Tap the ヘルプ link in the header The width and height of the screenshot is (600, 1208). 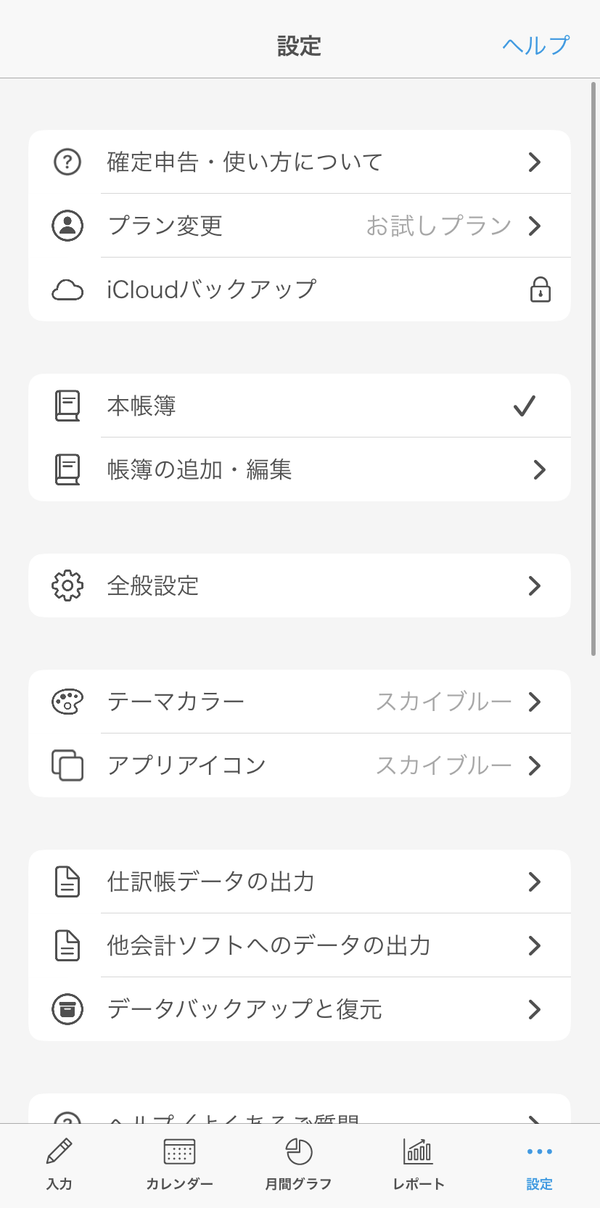(536, 45)
